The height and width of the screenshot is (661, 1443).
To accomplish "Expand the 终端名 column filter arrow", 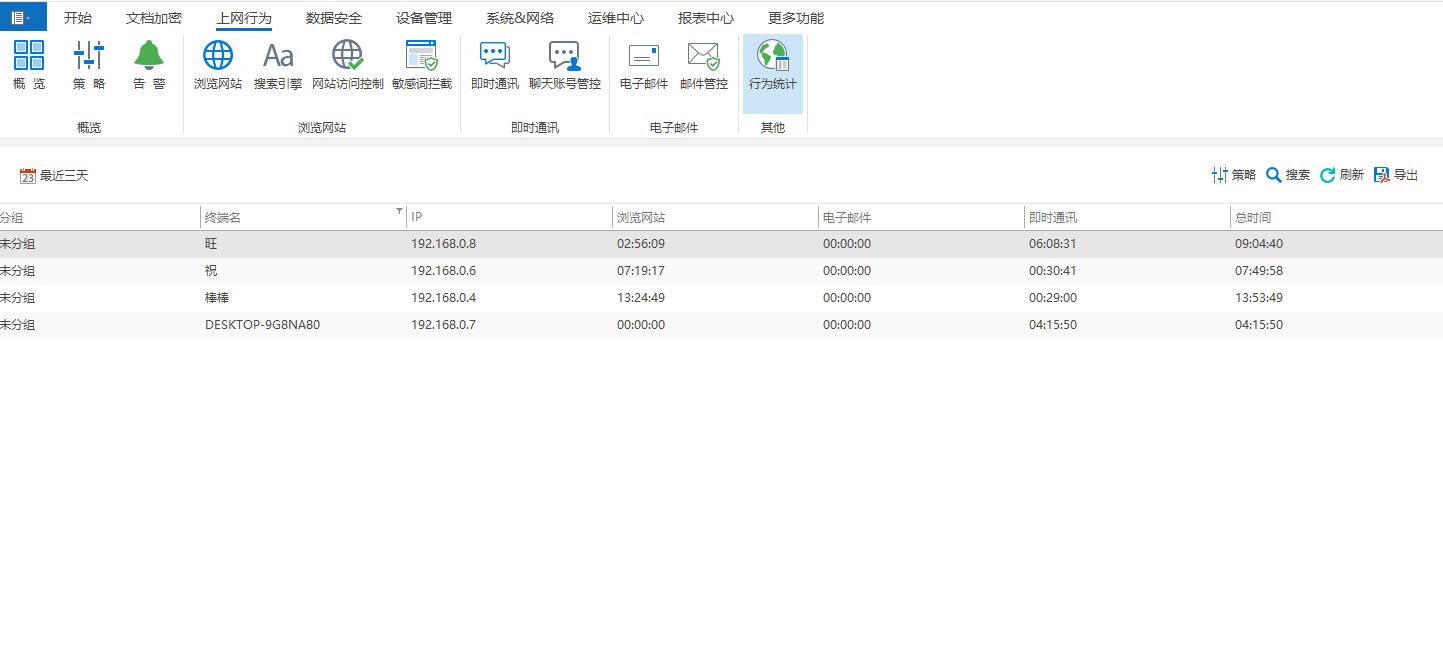I will [x=400, y=211].
